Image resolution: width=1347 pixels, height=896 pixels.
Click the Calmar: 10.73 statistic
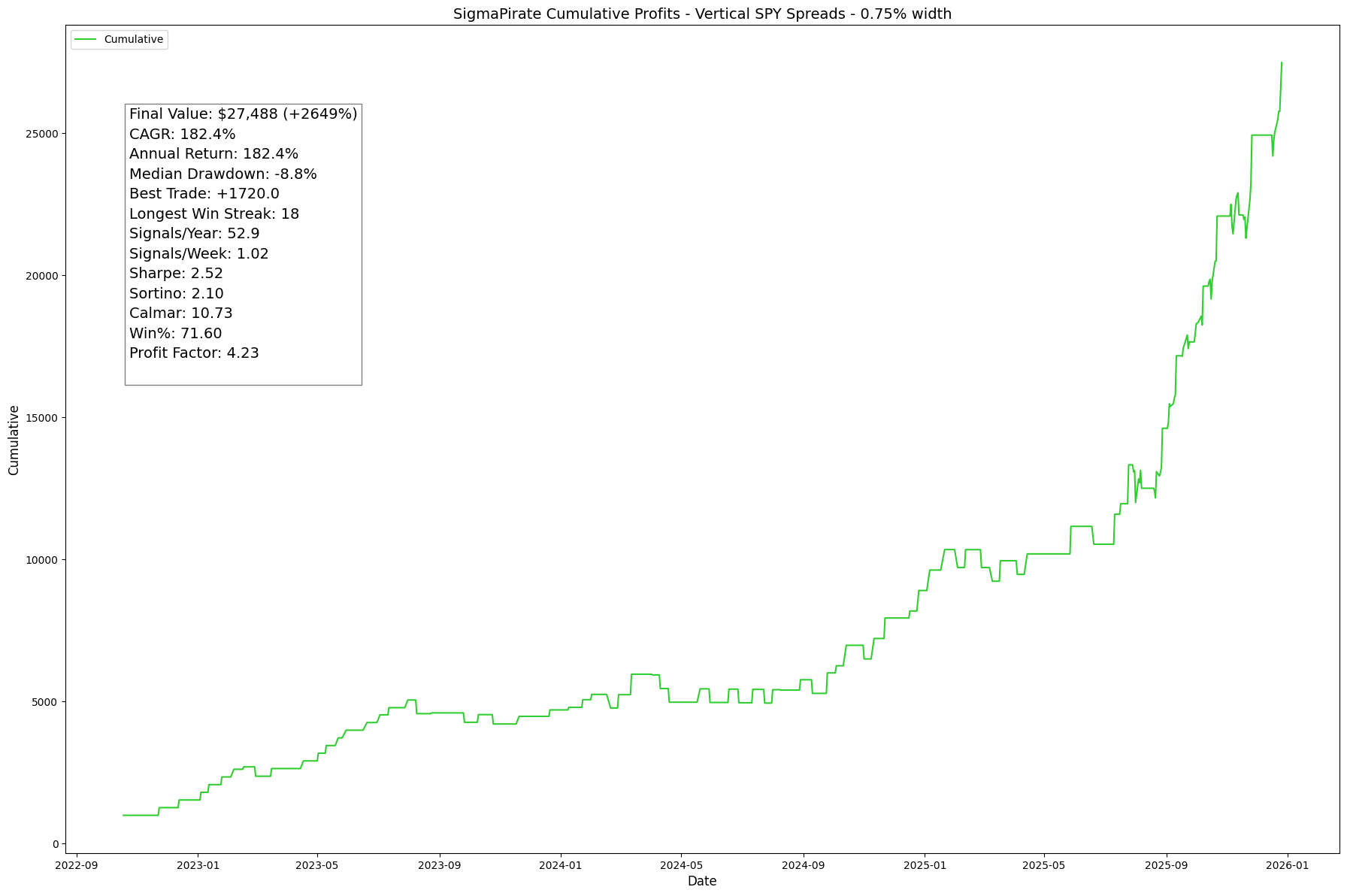pos(180,313)
